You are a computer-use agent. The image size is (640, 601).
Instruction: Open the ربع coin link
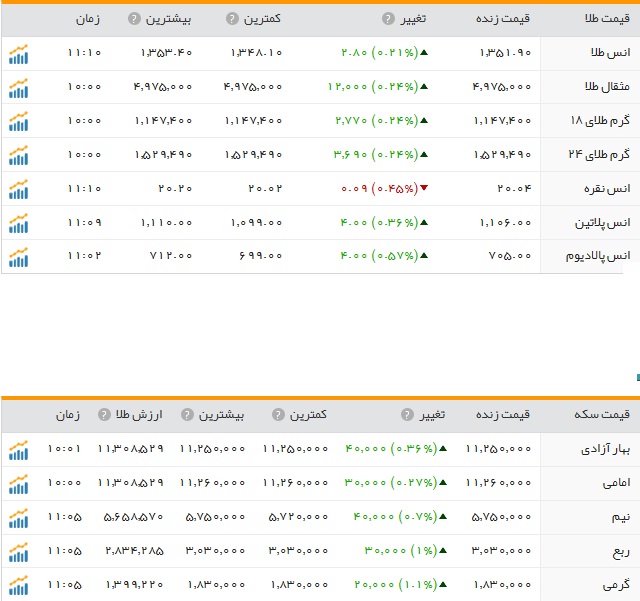click(x=621, y=552)
